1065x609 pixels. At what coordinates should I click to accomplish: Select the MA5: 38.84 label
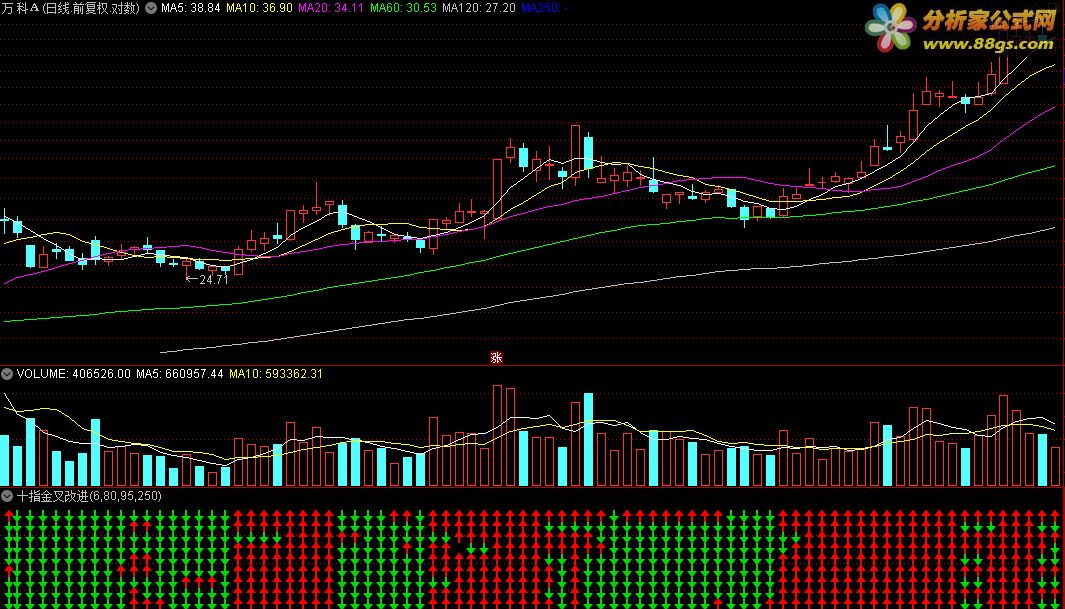click(x=190, y=8)
